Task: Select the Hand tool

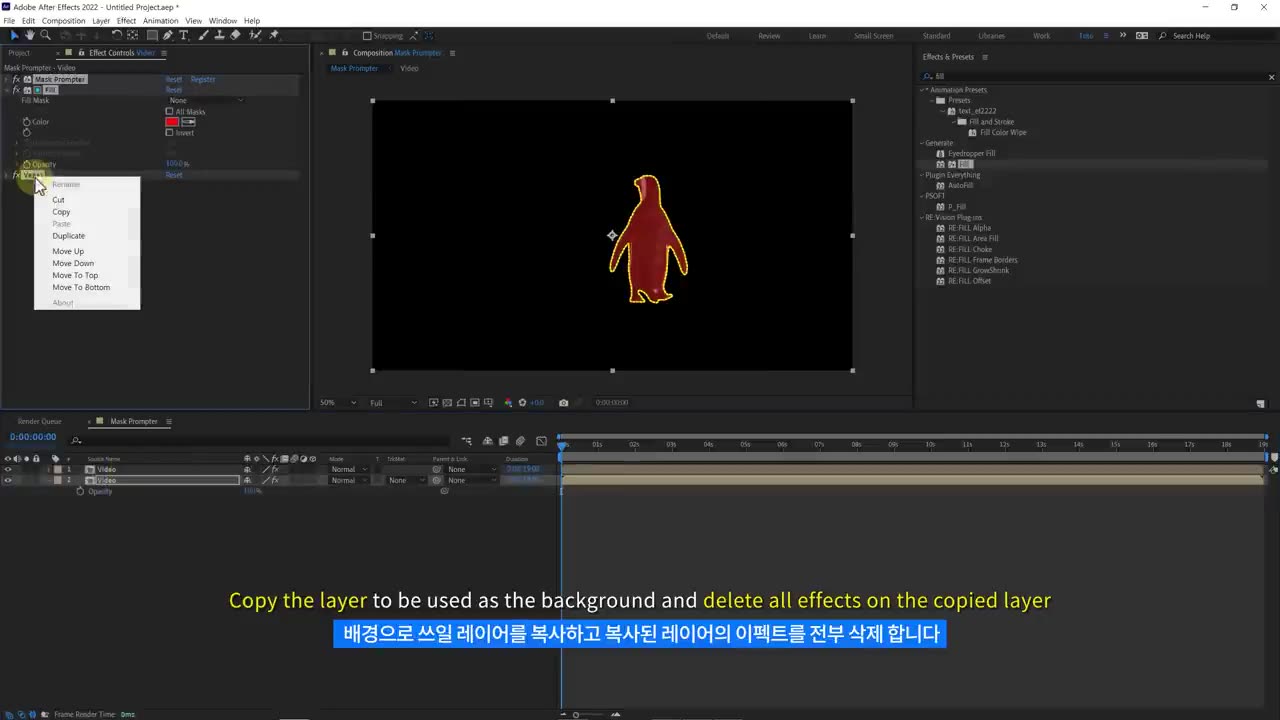Action: (30, 35)
